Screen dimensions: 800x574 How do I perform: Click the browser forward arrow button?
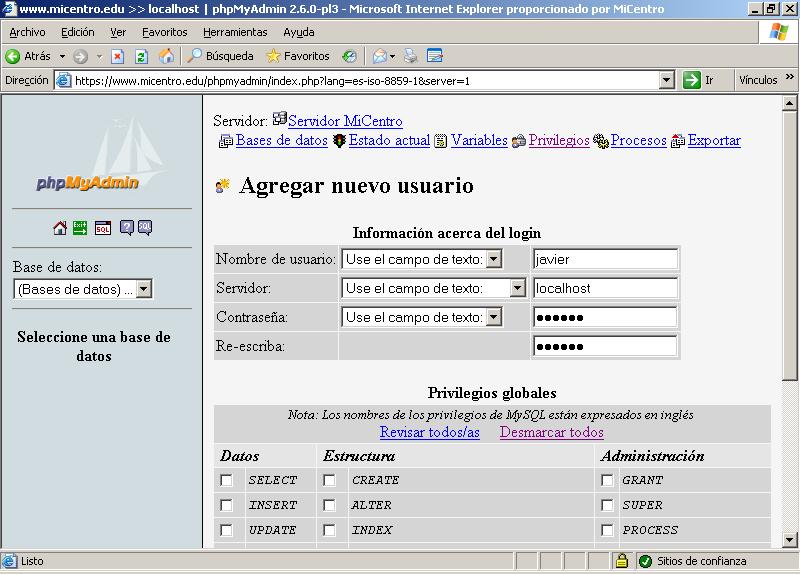click(80, 56)
